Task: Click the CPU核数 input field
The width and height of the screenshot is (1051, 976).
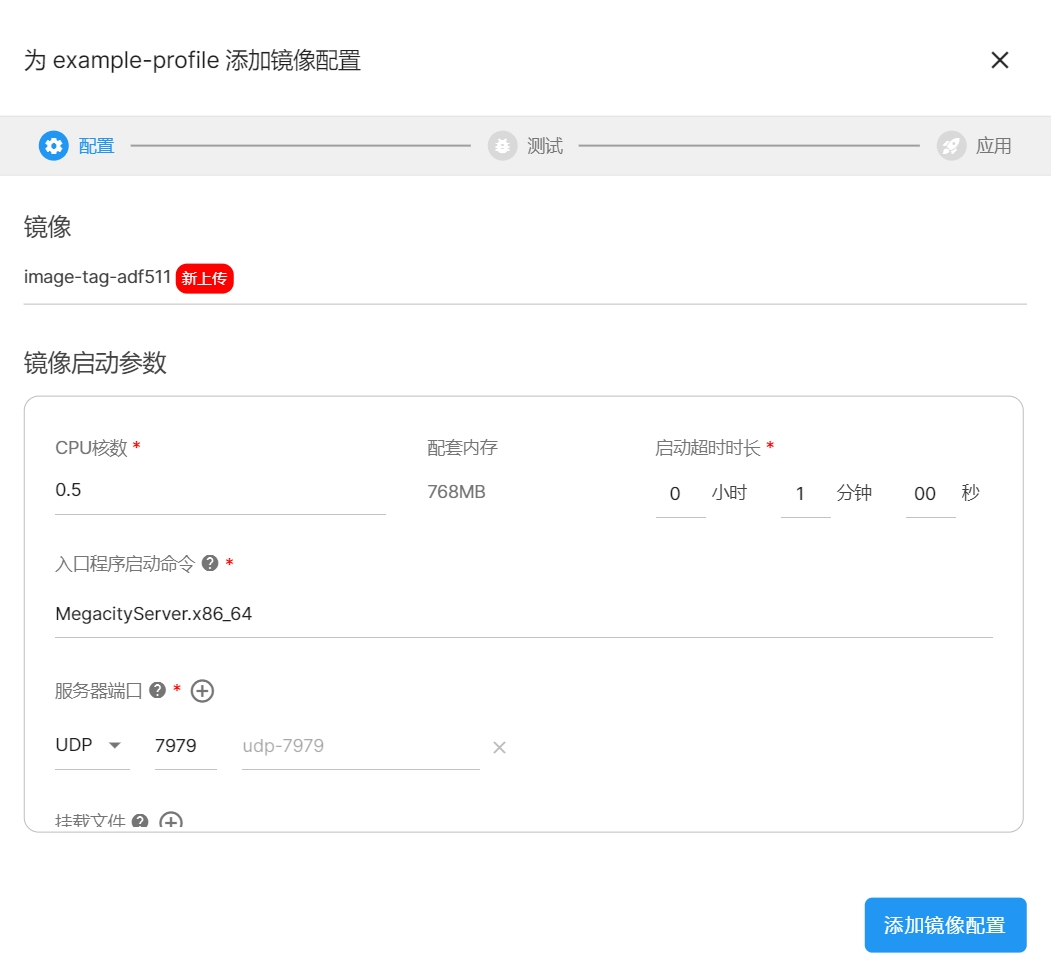Action: 220,491
